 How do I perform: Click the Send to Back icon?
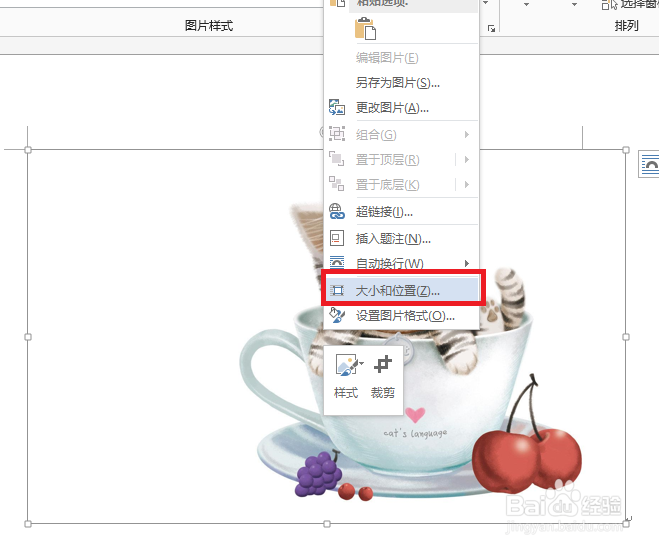pos(337,184)
